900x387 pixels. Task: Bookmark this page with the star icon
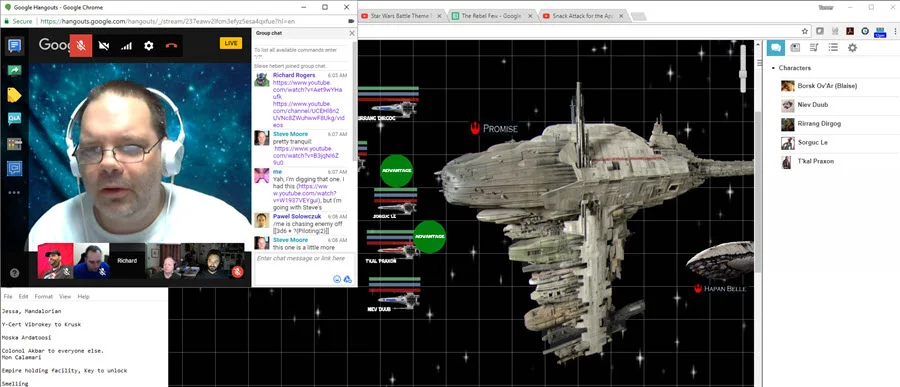(805, 31)
